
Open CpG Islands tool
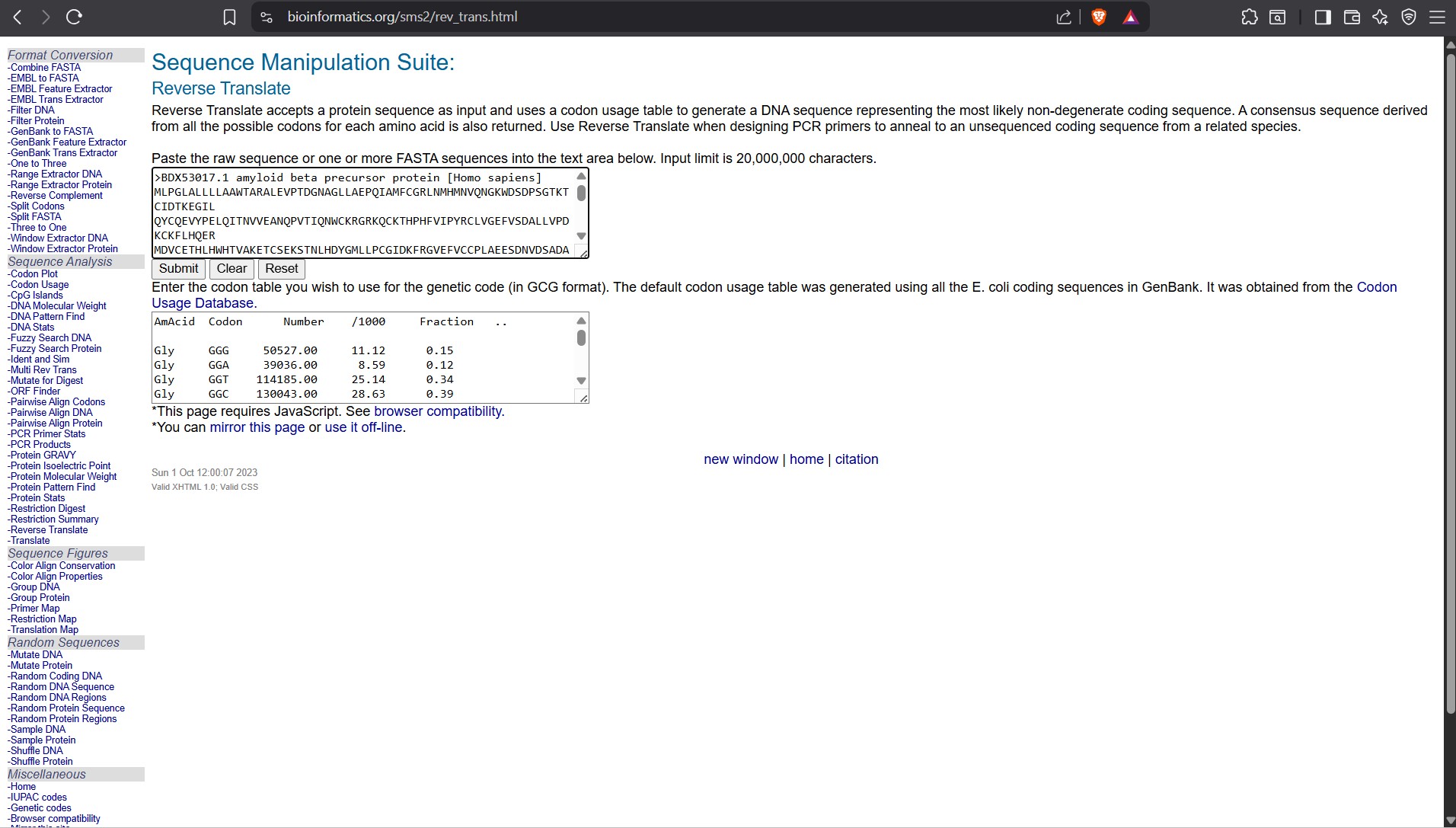click(x=37, y=295)
